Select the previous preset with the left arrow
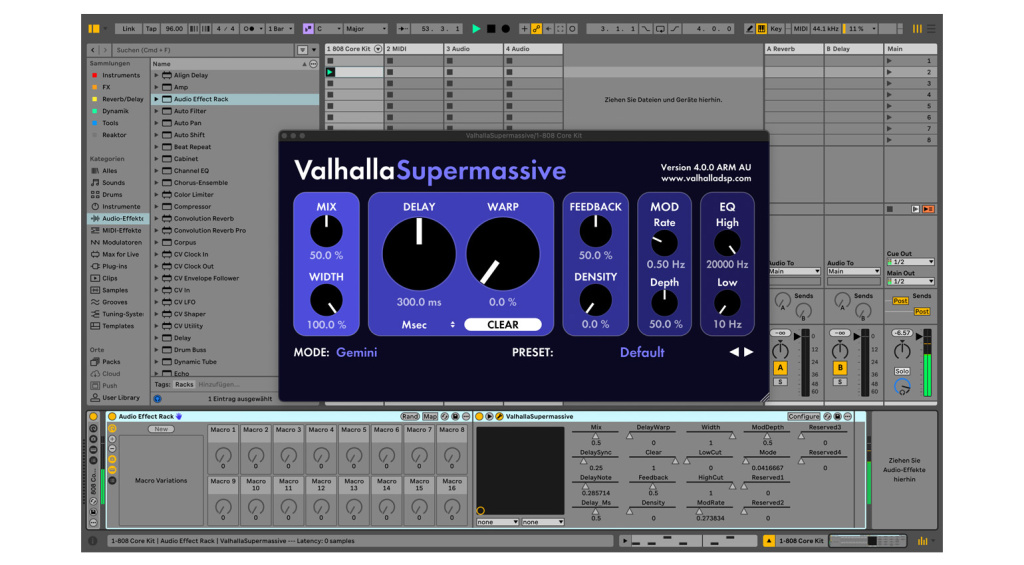 [734, 352]
